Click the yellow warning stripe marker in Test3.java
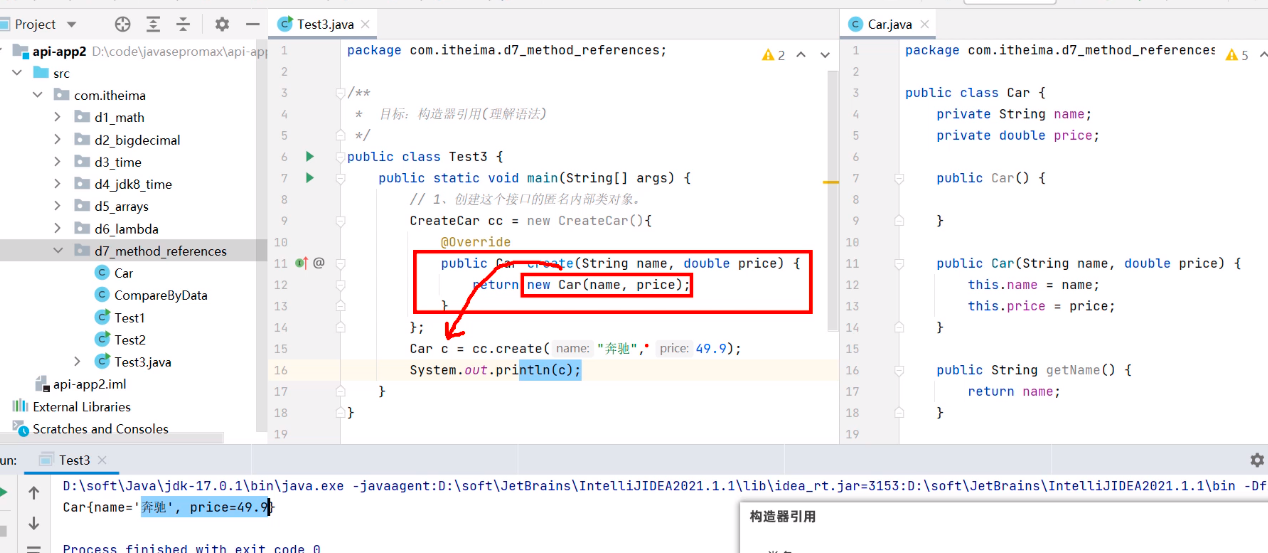 pyautogui.click(x=831, y=182)
